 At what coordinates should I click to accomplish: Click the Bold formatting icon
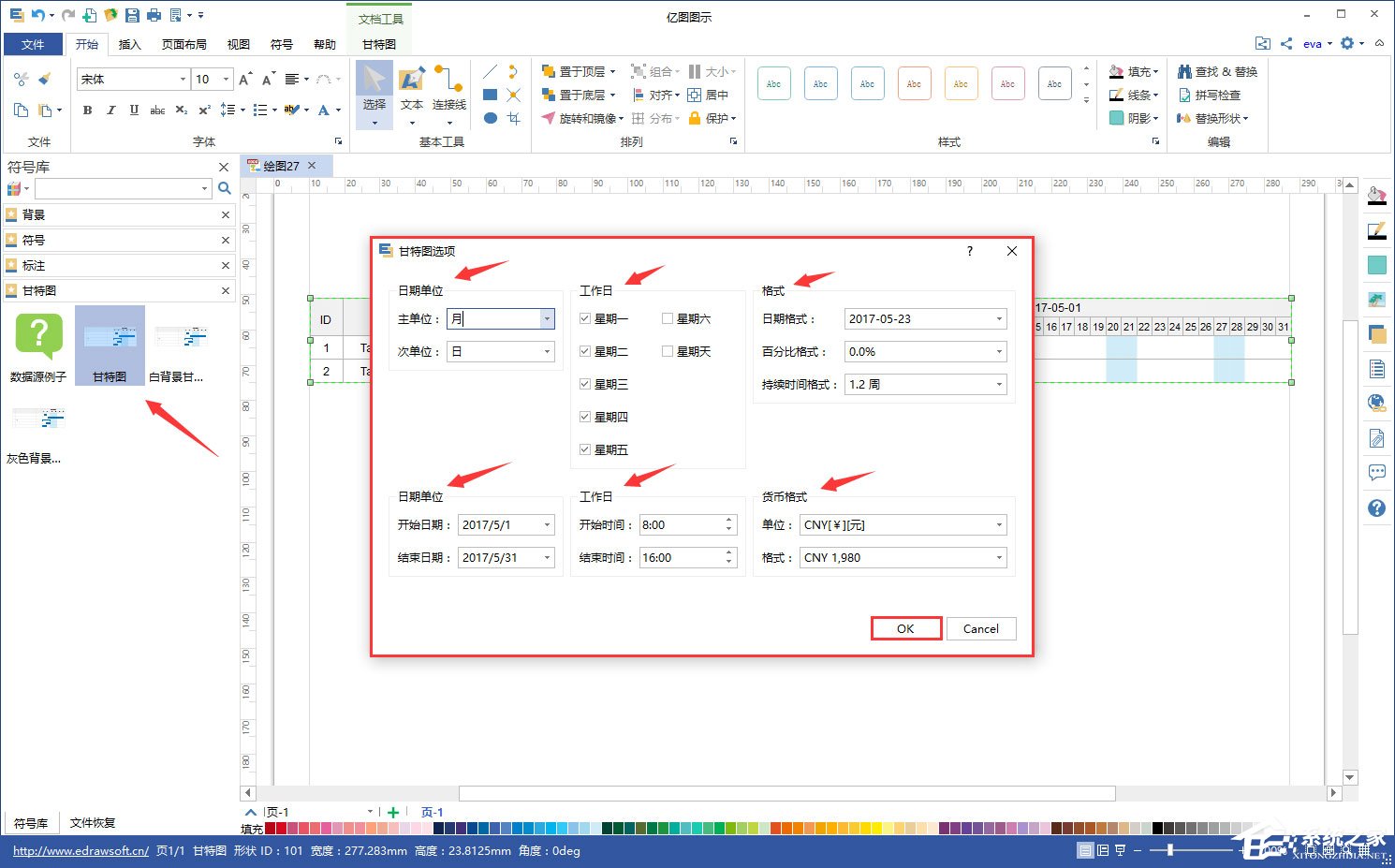click(x=87, y=110)
